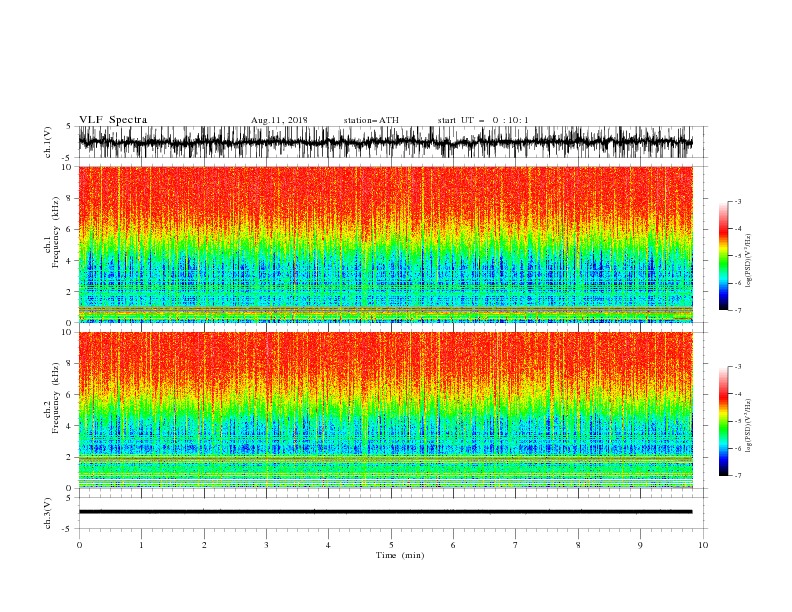Viewport: 792px width, 612px height.
Task: Click the "ch.3(V)" axis label
Action: tap(48, 513)
